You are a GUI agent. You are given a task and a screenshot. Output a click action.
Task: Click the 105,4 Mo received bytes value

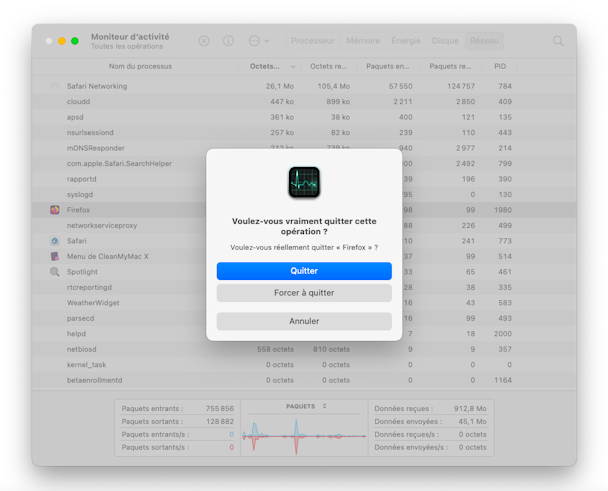click(334, 86)
